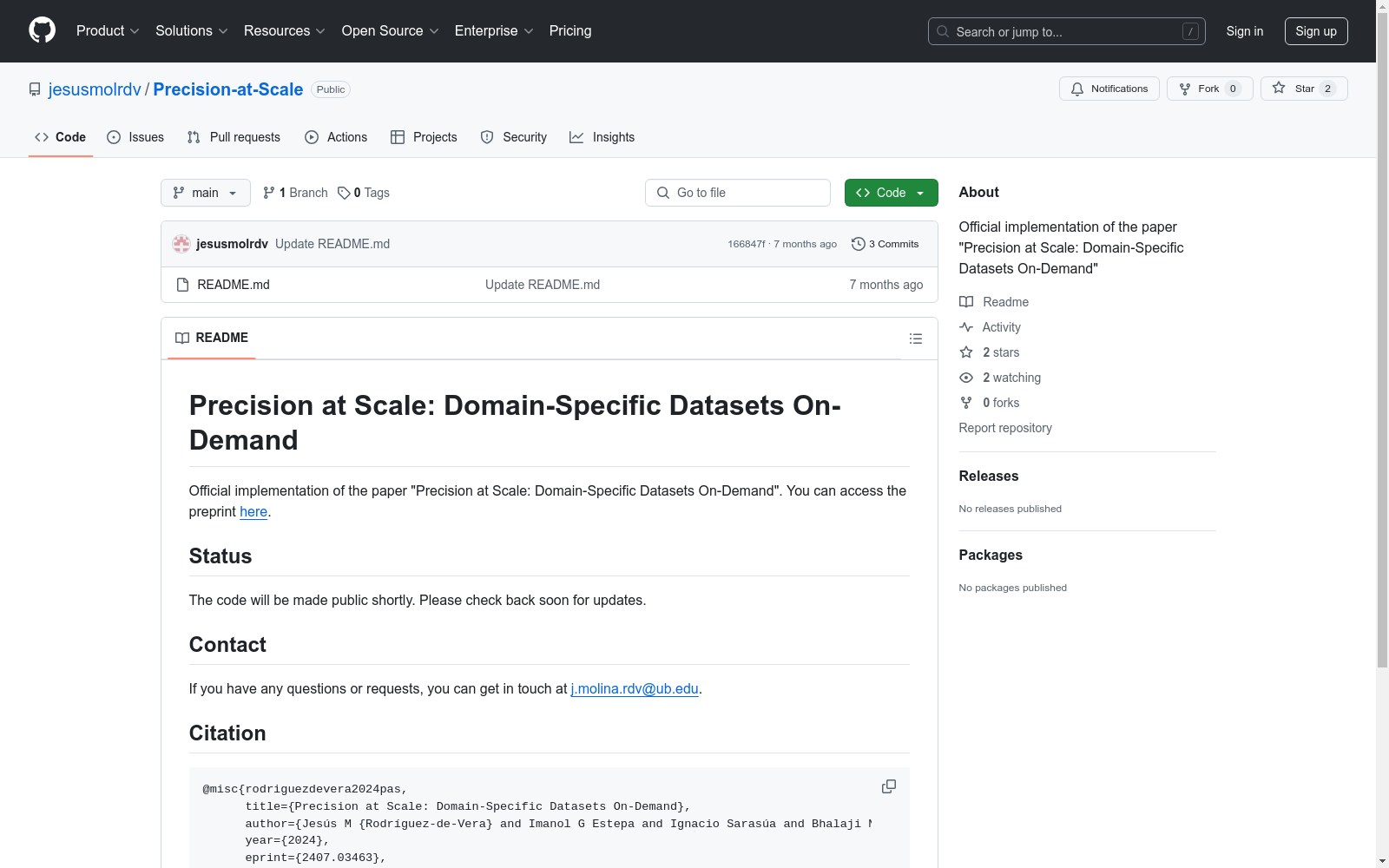Open jesusmolrdv profile link in breadcrumb
The image size is (1389, 868).
click(x=95, y=89)
